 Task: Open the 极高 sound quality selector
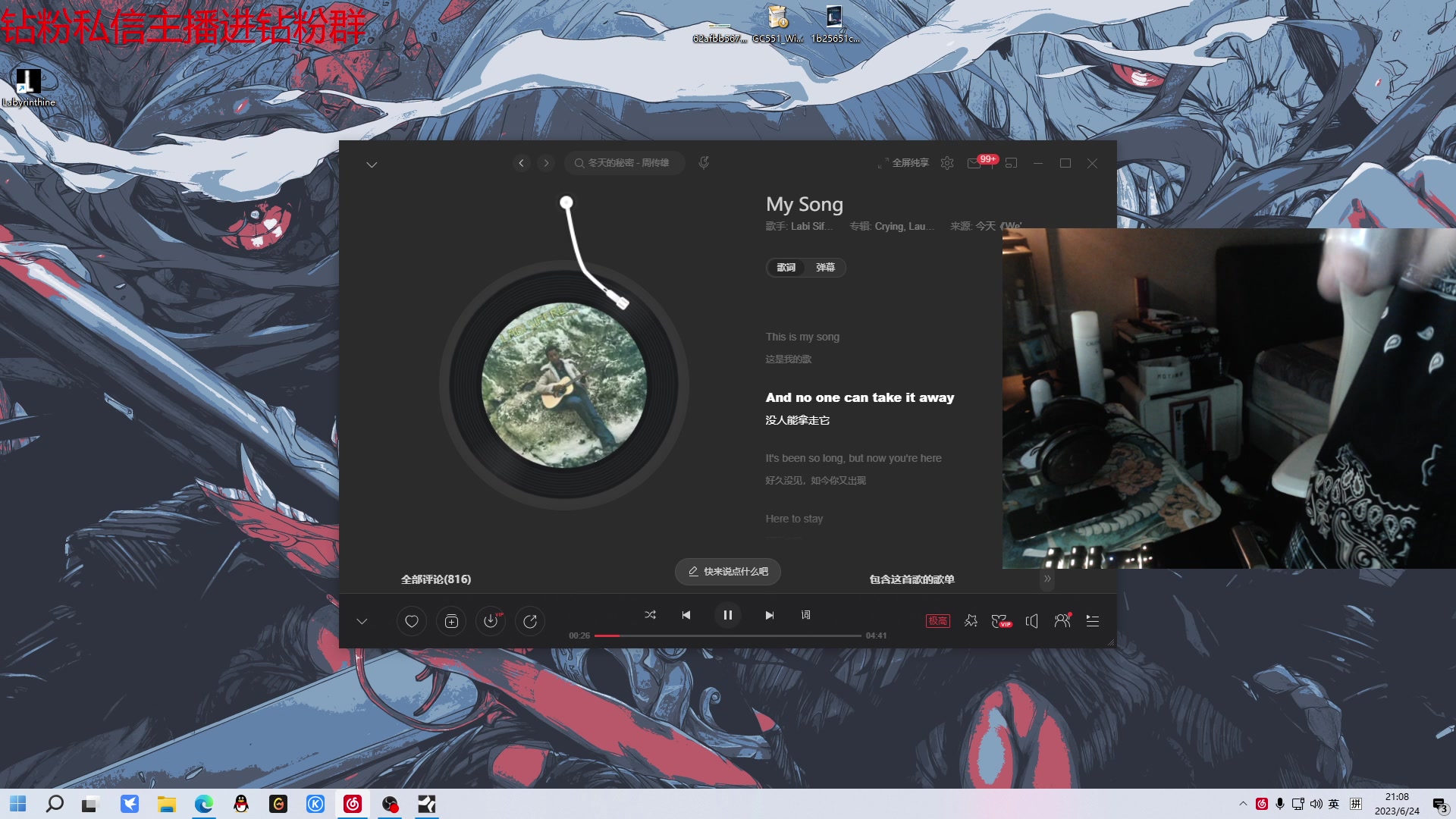coord(938,621)
